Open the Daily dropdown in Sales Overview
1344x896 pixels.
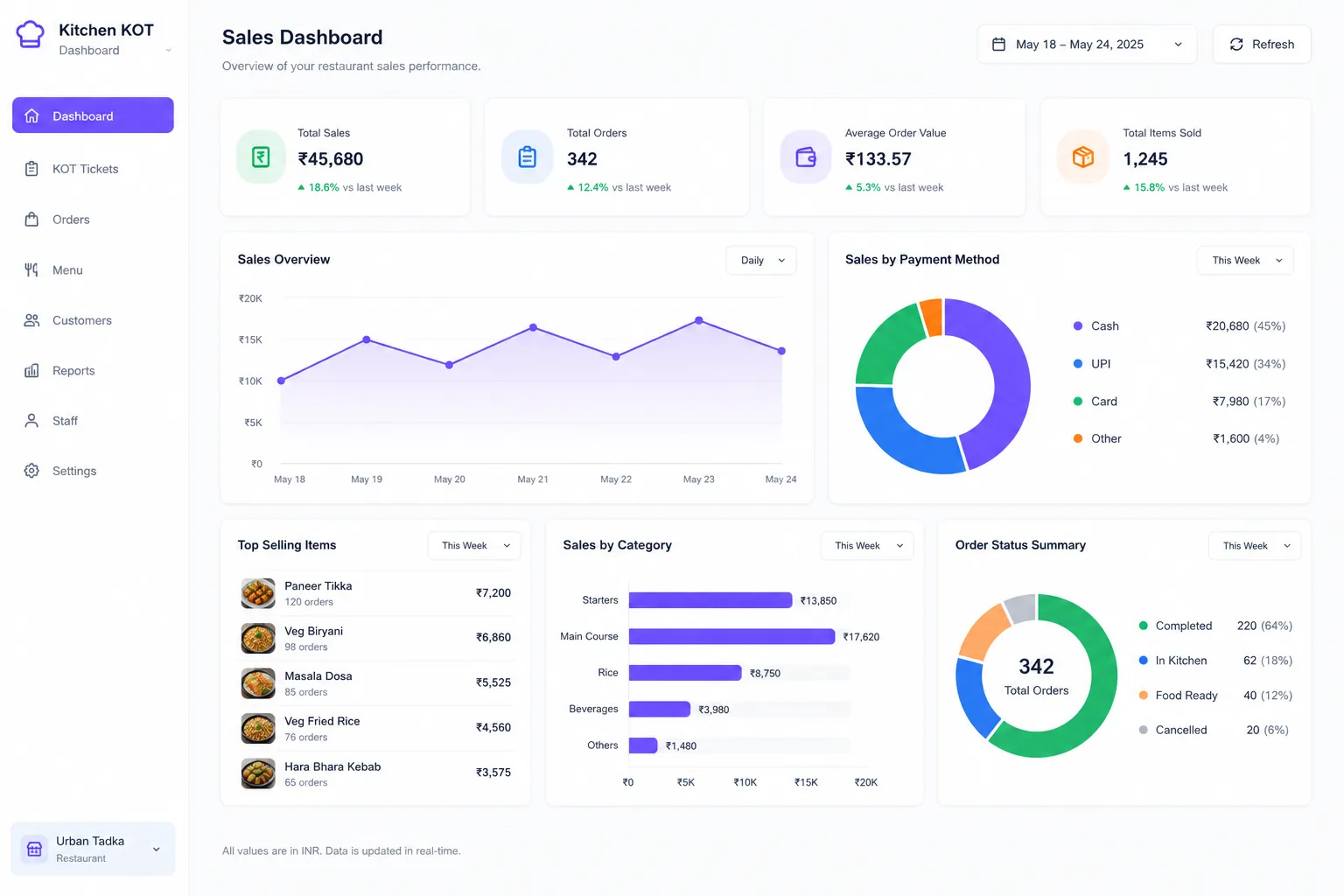[761, 260]
